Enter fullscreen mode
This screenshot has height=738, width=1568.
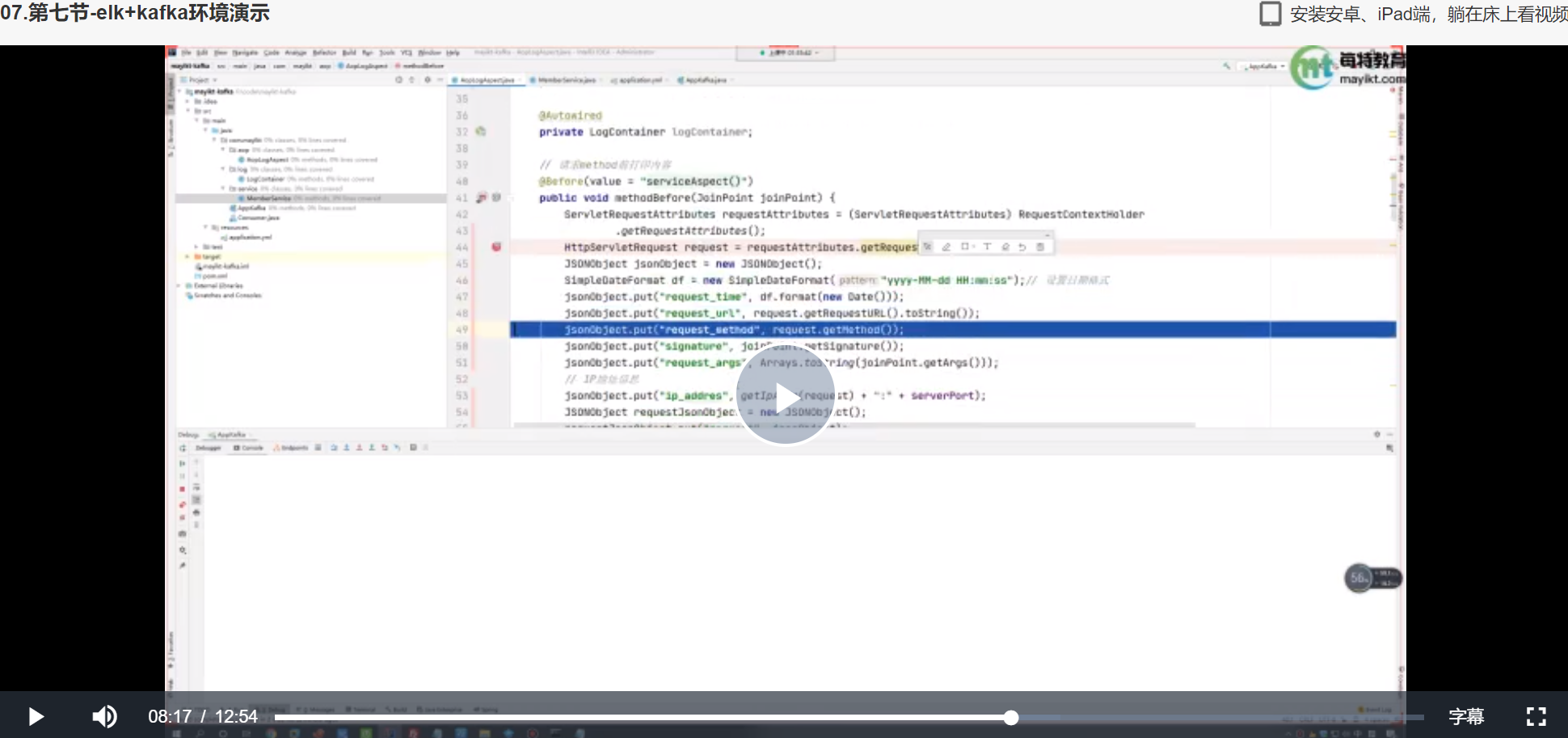1536,717
